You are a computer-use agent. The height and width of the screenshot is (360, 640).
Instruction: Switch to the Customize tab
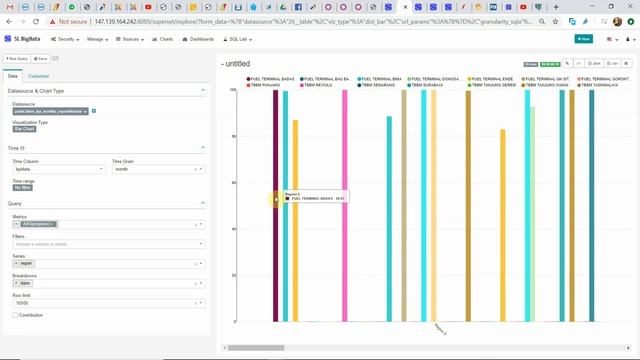coord(38,76)
